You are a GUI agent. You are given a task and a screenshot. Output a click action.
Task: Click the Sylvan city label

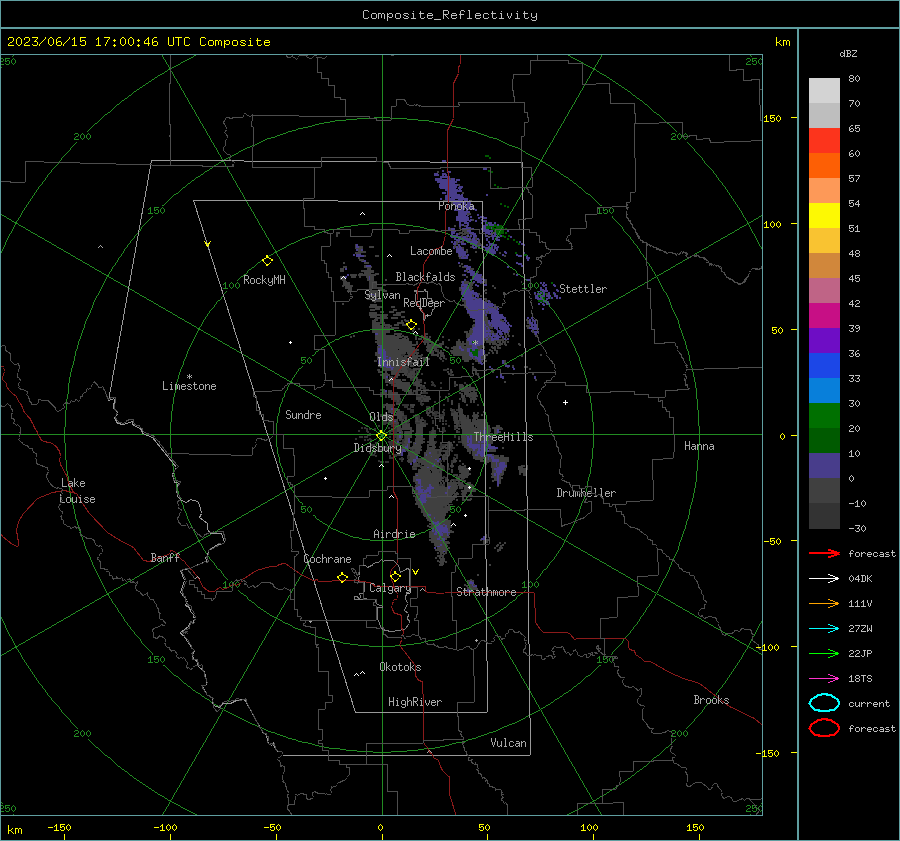382,295
